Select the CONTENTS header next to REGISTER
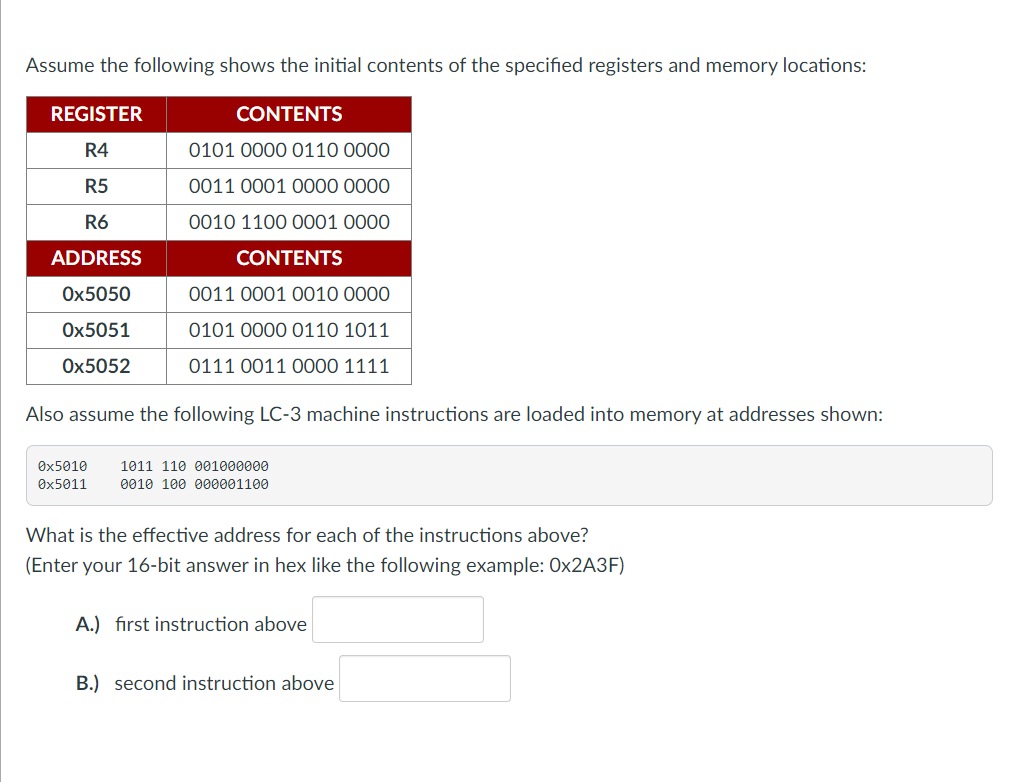 point(288,114)
